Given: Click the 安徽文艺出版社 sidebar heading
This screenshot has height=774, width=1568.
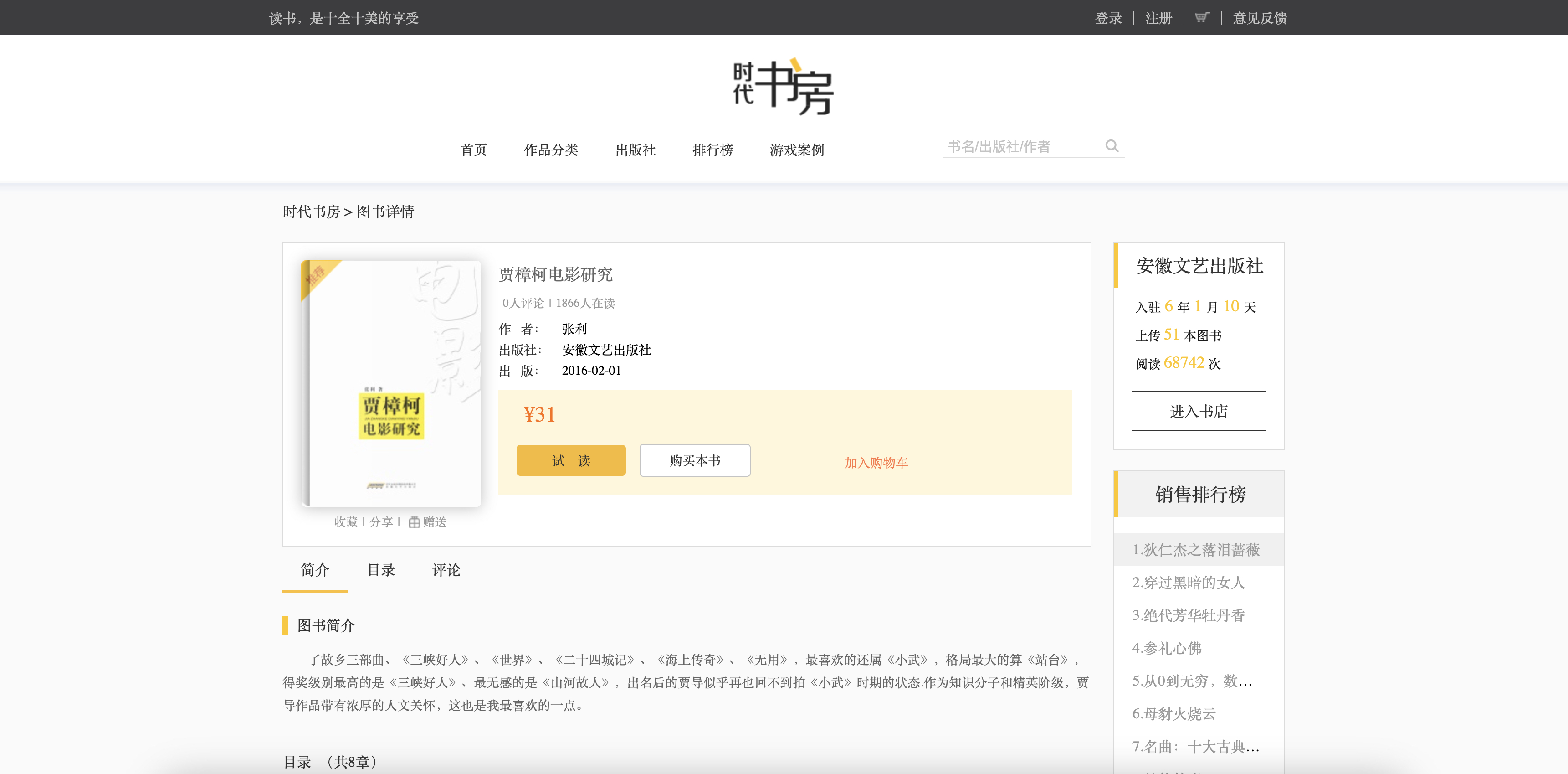Looking at the screenshot, I should [x=1200, y=265].
